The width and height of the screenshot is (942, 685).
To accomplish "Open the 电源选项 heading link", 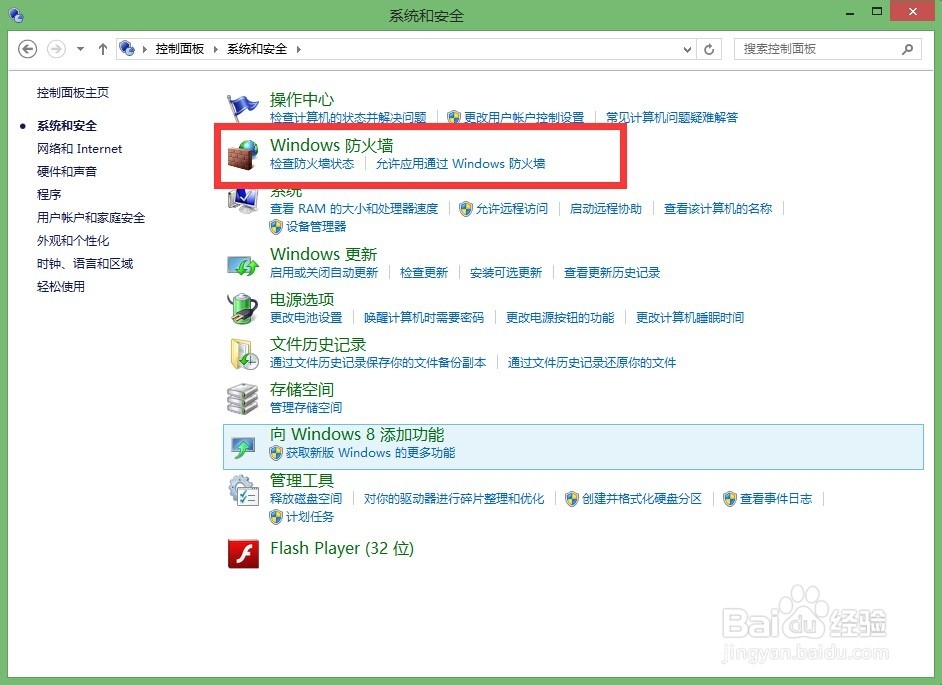I will click(302, 299).
